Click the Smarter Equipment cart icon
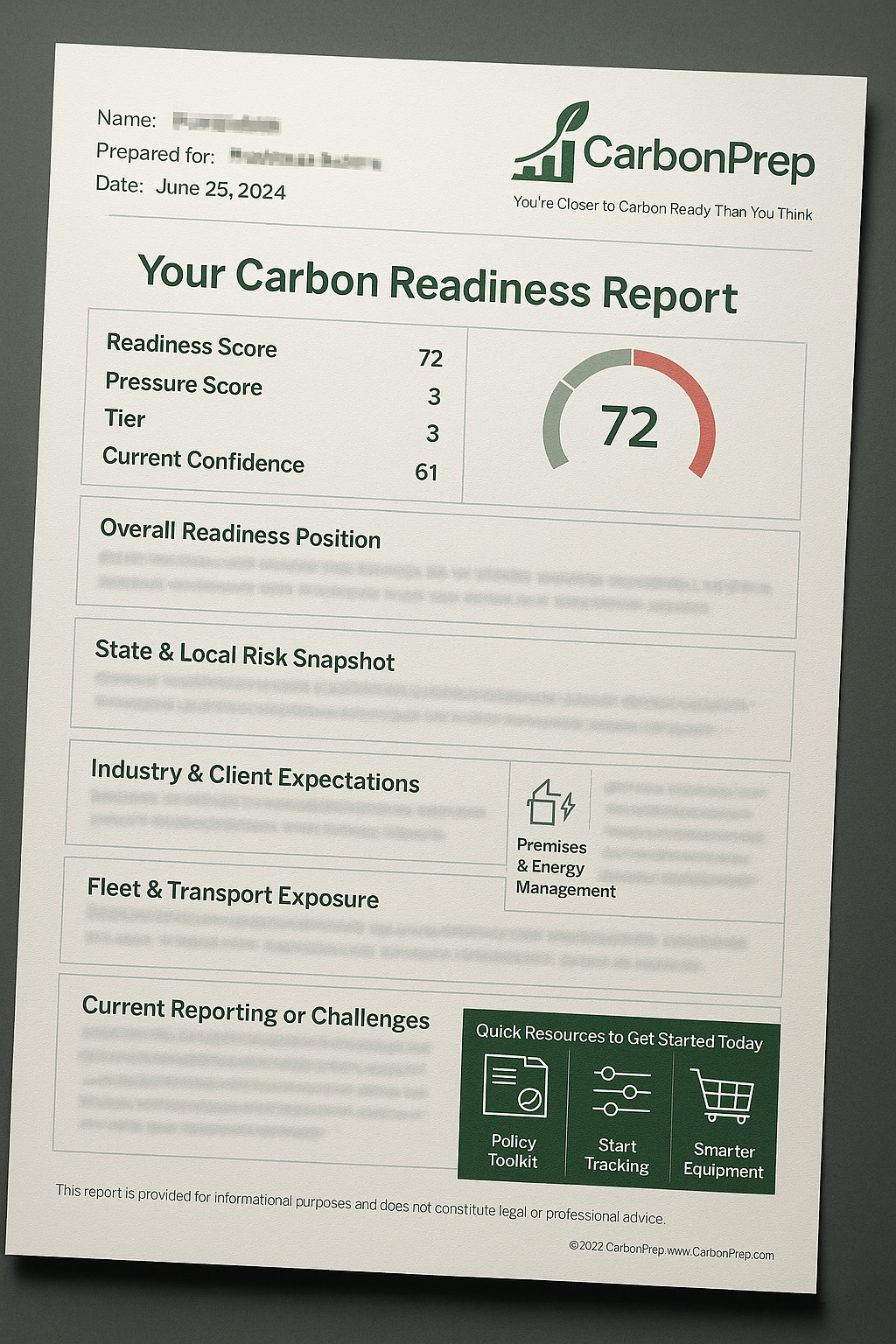The width and height of the screenshot is (896, 1344). [723, 1095]
